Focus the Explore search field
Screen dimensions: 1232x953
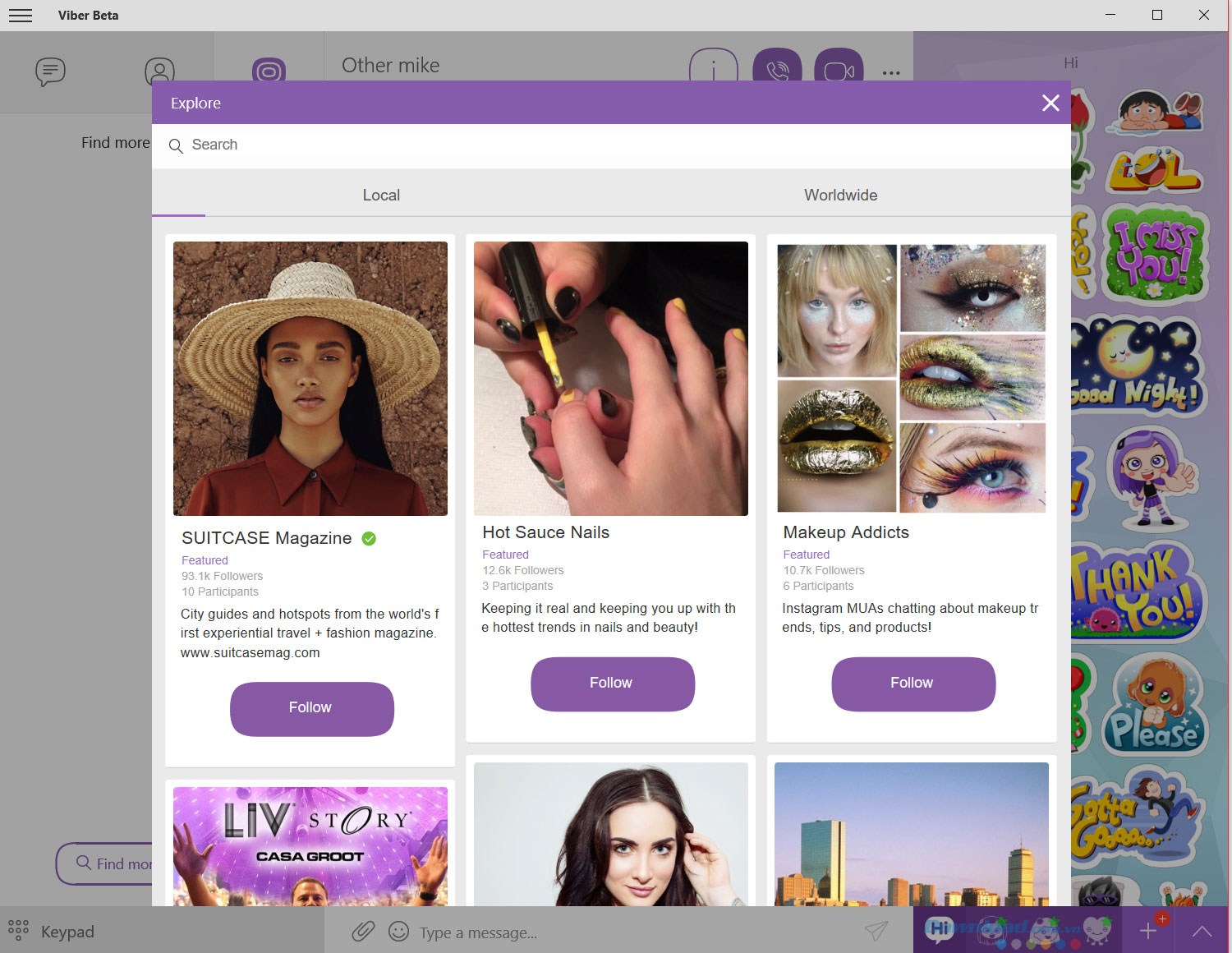611,145
